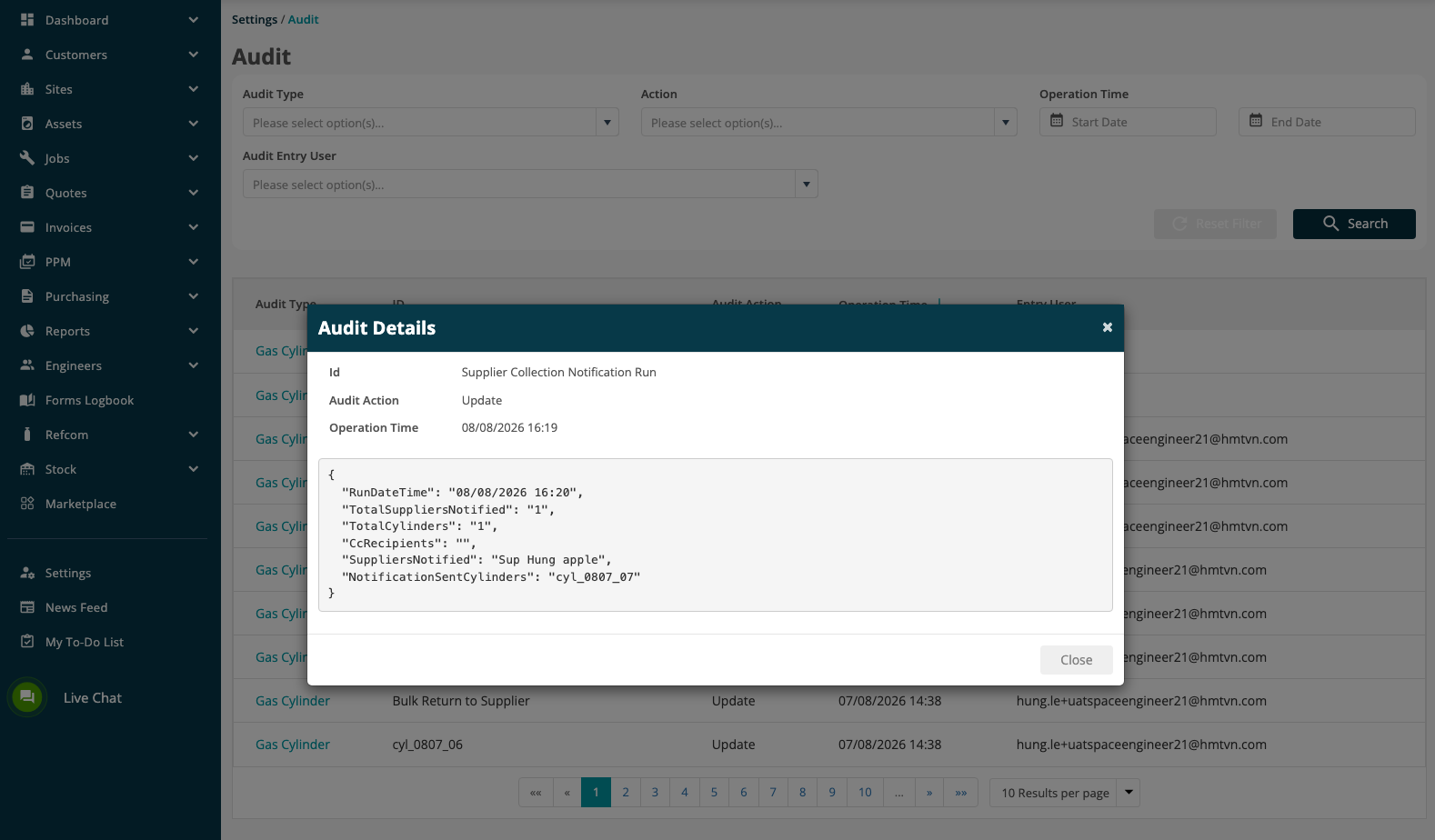Screen dimensions: 1435x840
Task: Click the Forms Logbook book icon
Action: click(27, 399)
